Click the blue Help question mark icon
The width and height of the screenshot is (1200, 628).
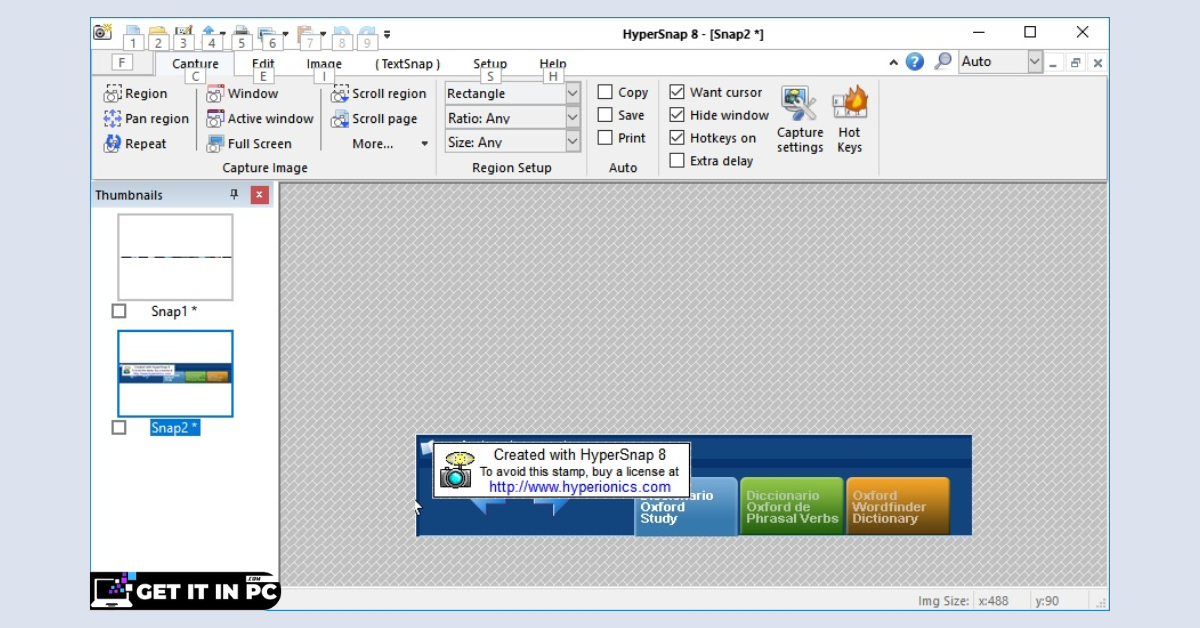click(915, 62)
